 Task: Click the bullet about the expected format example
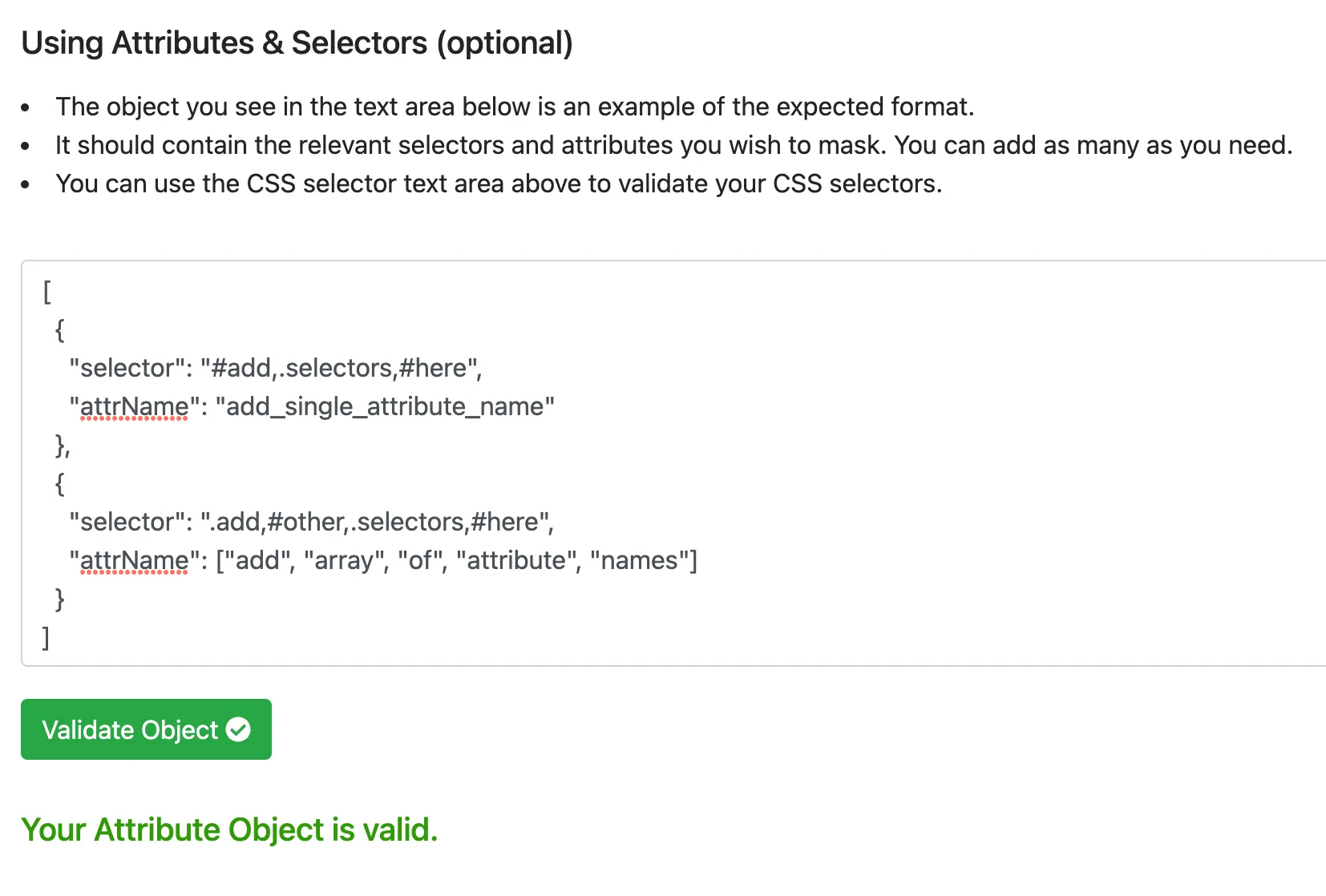tap(514, 107)
